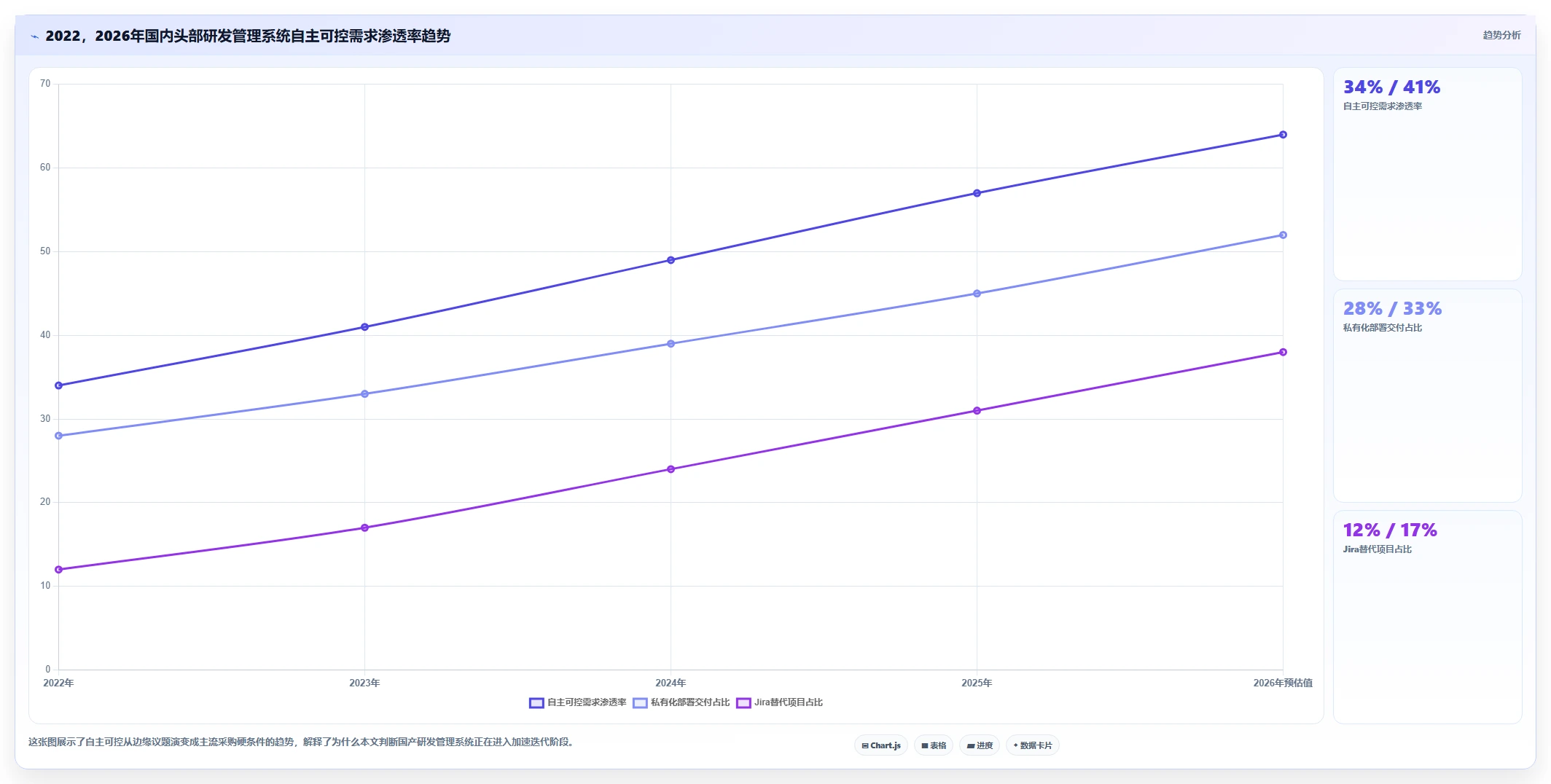Click the 2025年 point on the 私有化部署交付占比 line
Image resolution: width=1551 pixels, height=784 pixels.
pyautogui.click(x=977, y=294)
